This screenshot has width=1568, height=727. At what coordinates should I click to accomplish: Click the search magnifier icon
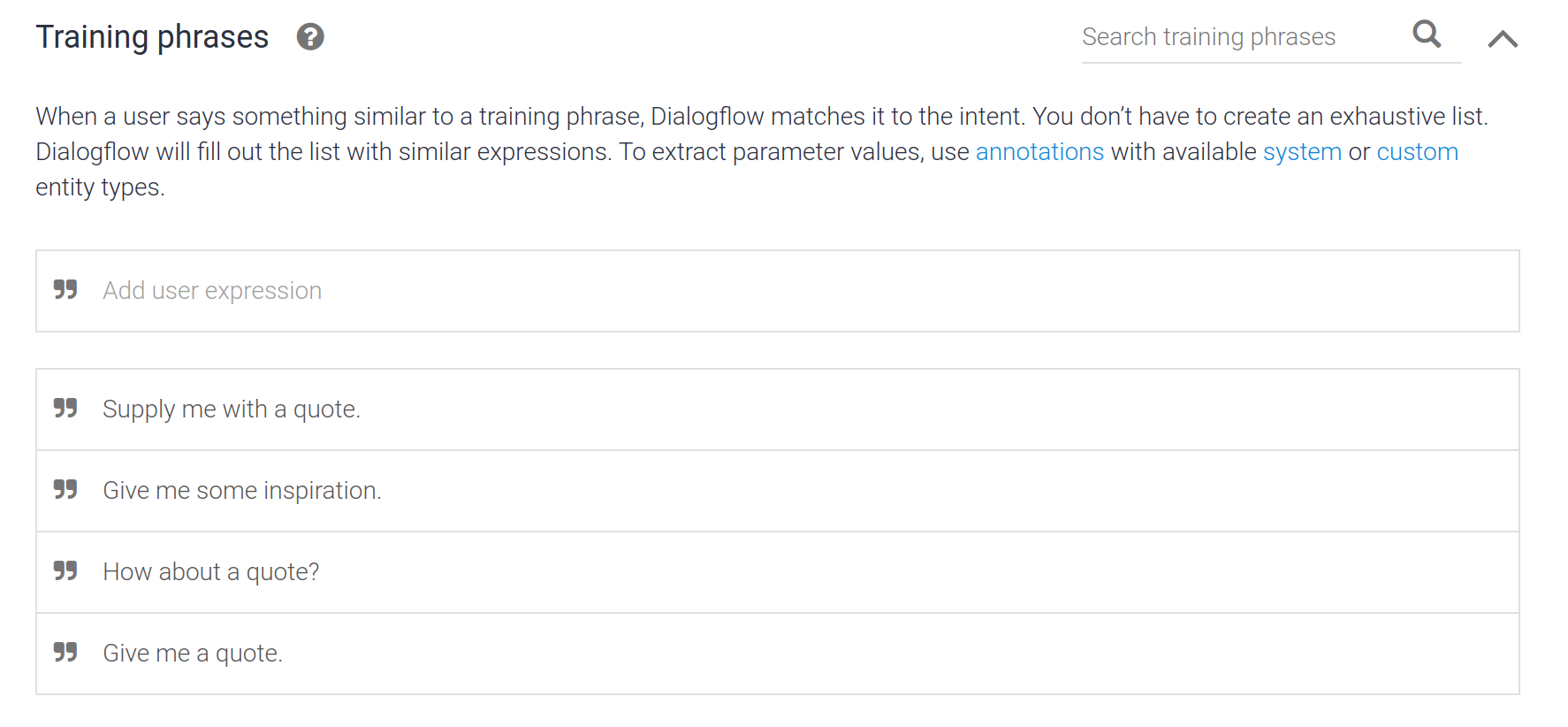(x=1427, y=34)
